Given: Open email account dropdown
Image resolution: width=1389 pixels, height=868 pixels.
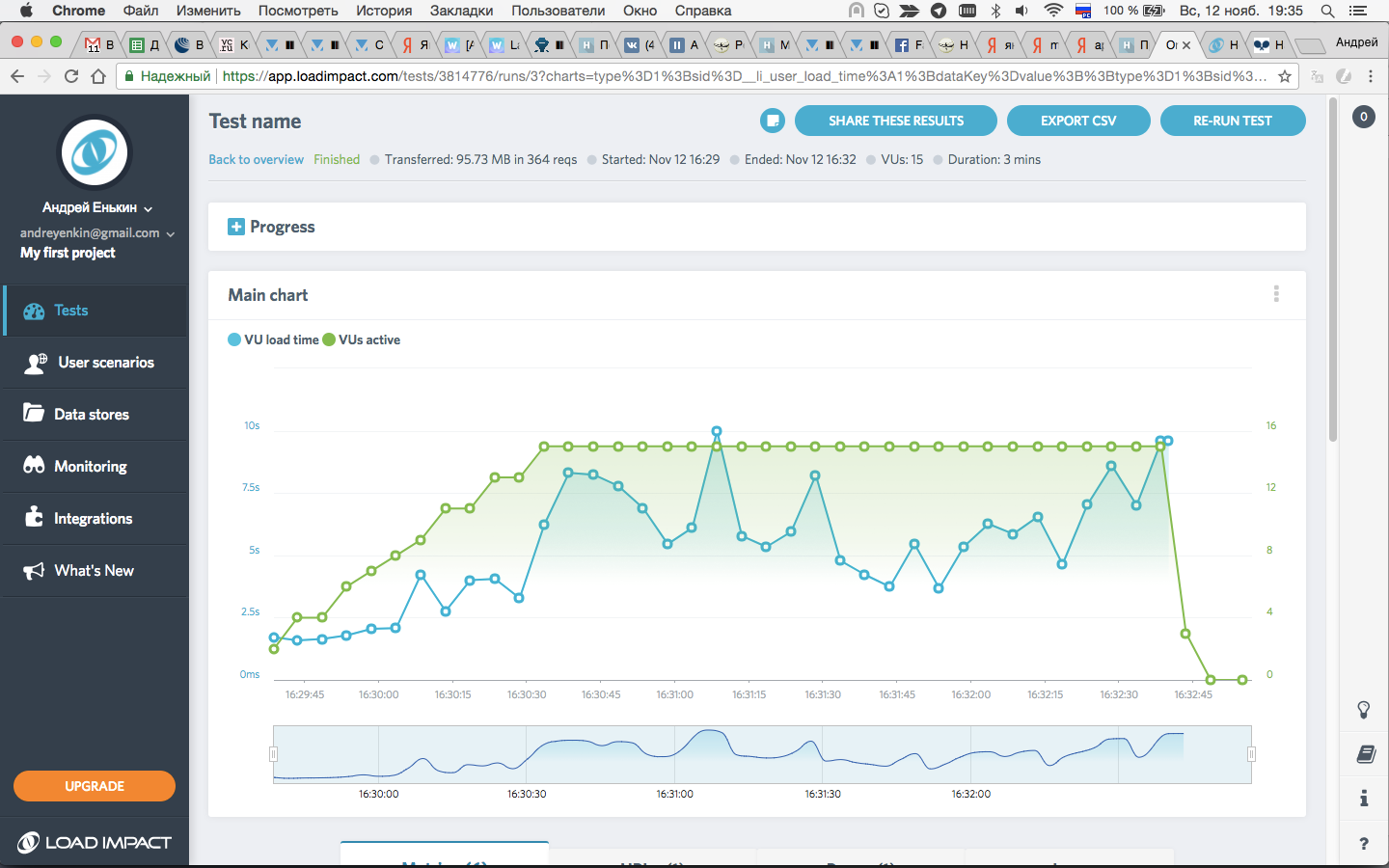Looking at the screenshot, I should pyautogui.click(x=97, y=232).
